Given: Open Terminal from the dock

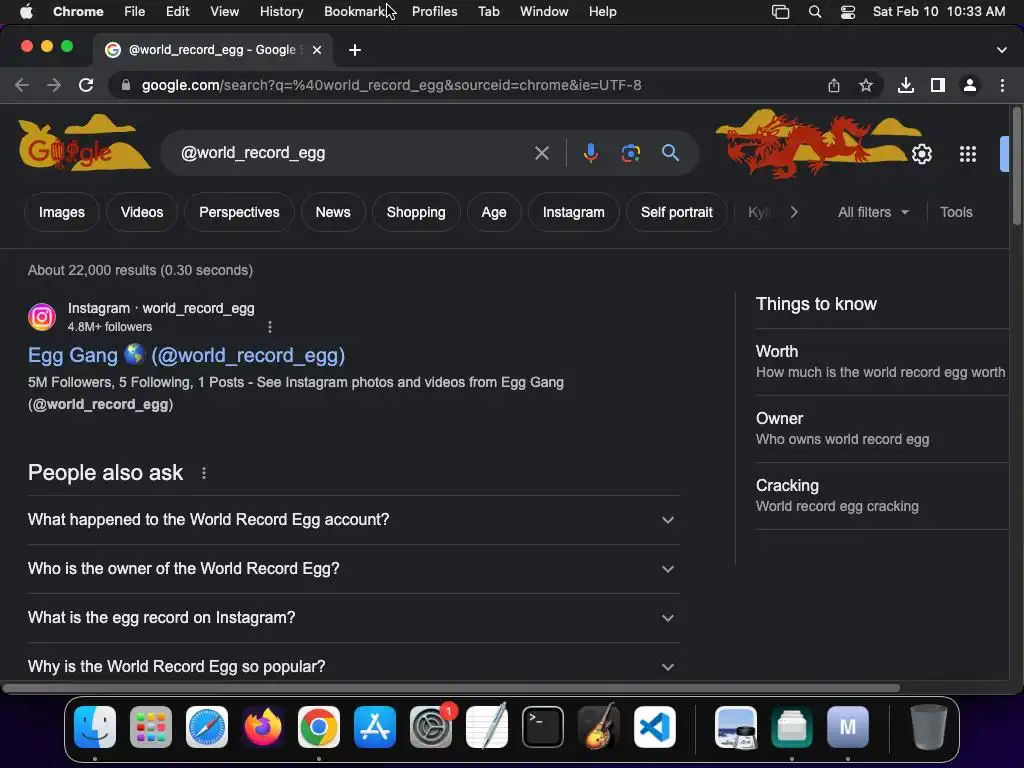Looking at the screenshot, I should pos(543,727).
